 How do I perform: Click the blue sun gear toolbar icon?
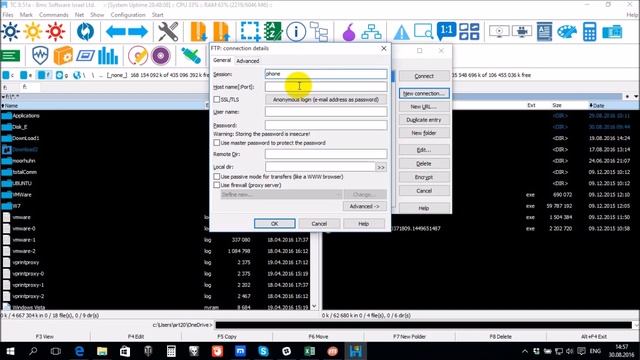point(10,31)
